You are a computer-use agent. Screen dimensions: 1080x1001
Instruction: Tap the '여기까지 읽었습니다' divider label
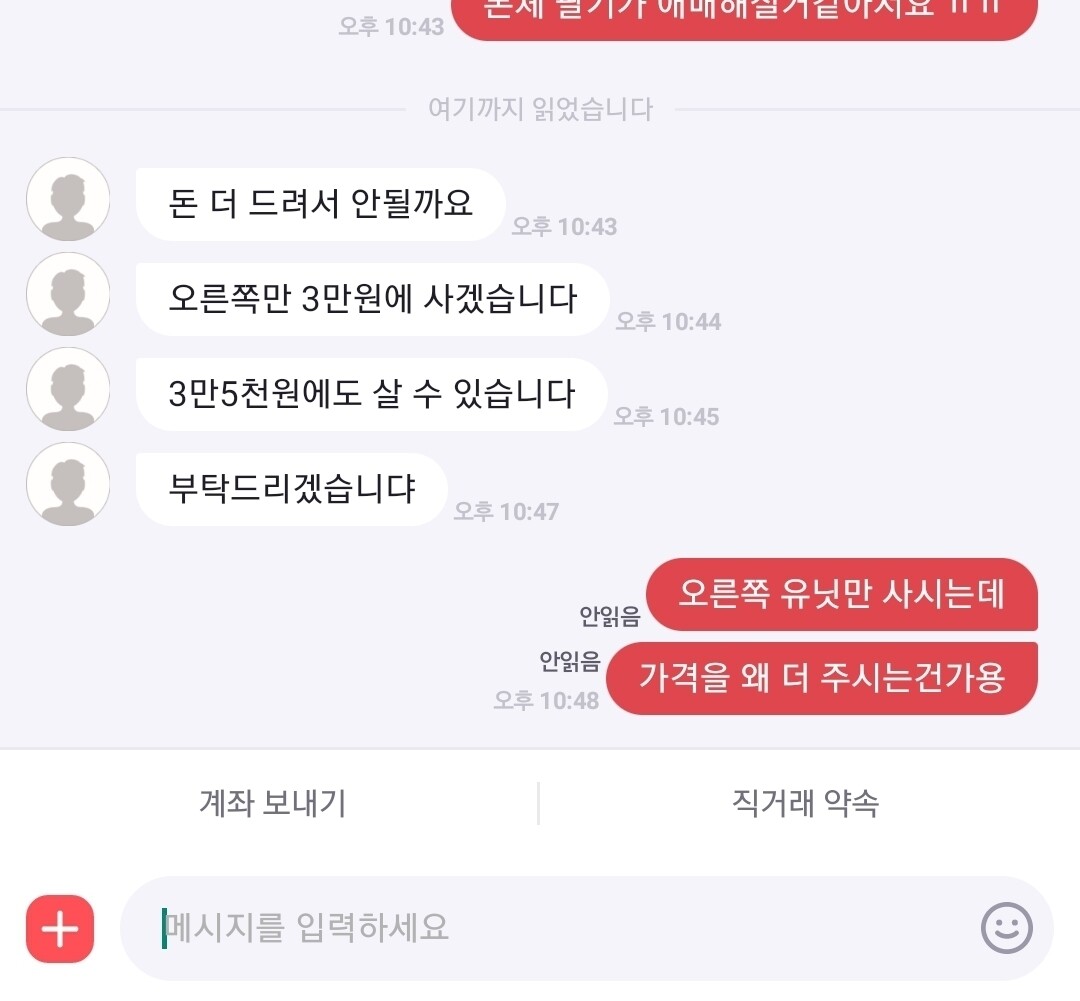tap(541, 109)
